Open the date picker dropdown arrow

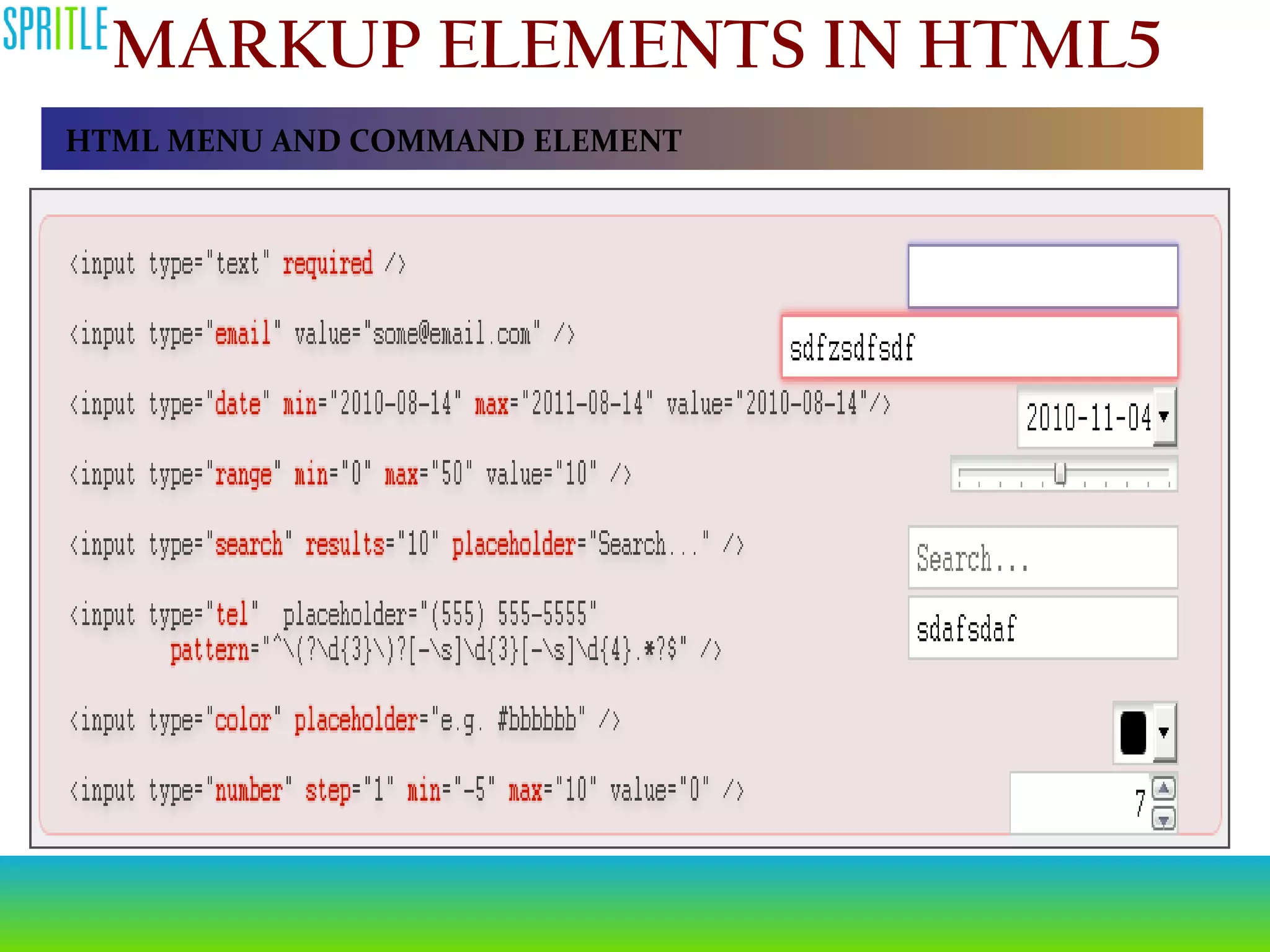click(1164, 416)
